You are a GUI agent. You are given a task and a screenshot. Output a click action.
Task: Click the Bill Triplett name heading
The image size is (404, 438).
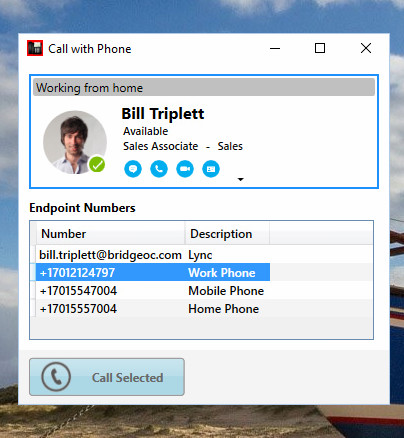pyautogui.click(x=163, y=114)
